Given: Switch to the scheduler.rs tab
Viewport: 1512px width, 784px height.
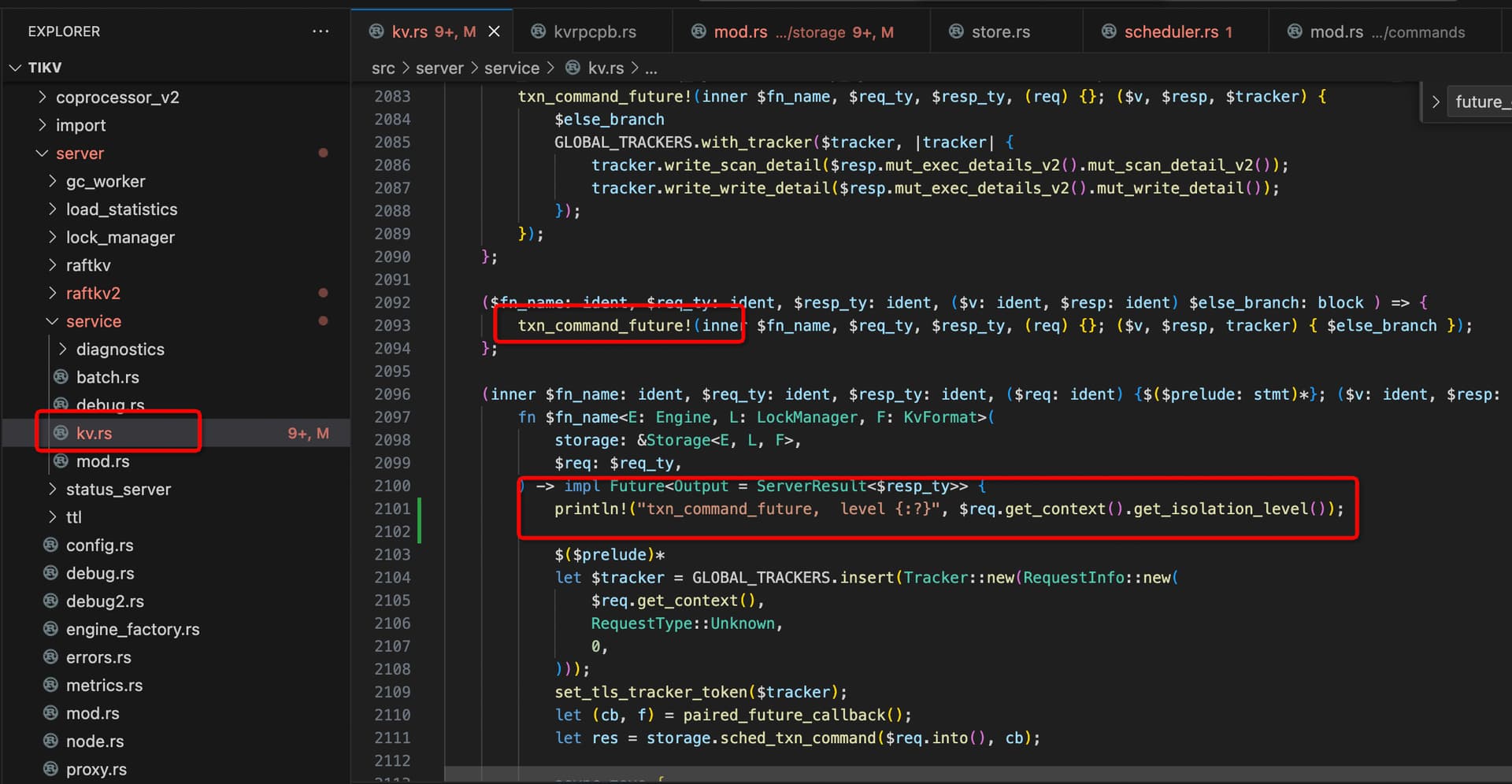Looking at the screenshot, I should click(x=1170, y=31).
